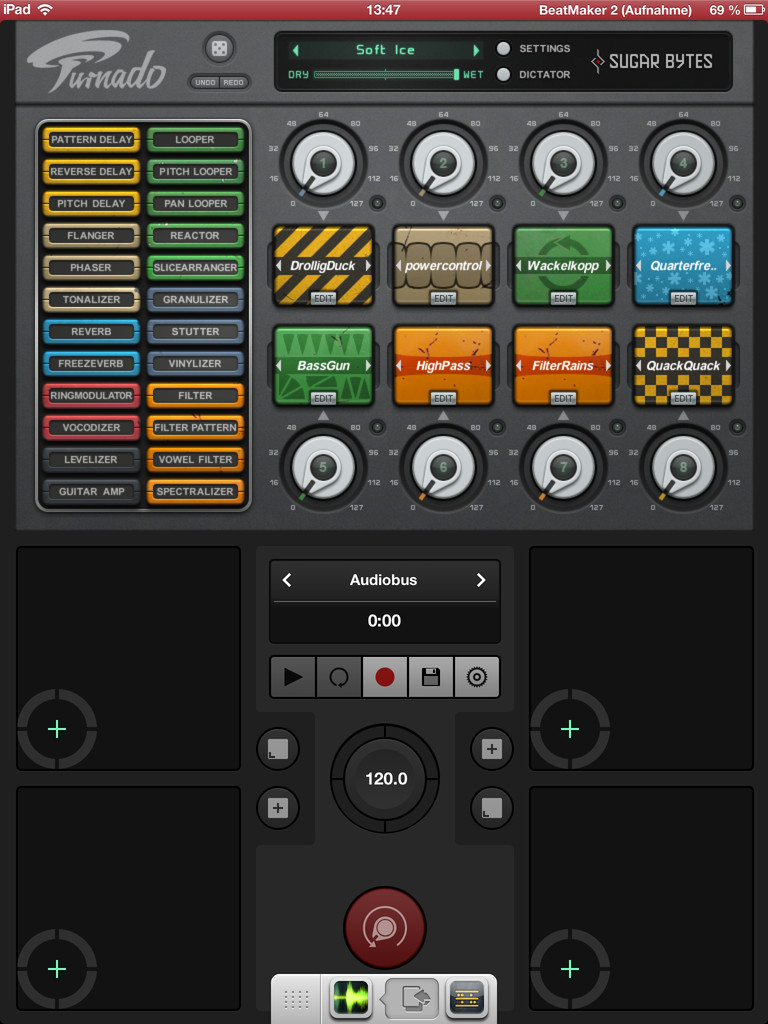Tap the large red Loopy circle icon

click(x=385, y=927)
